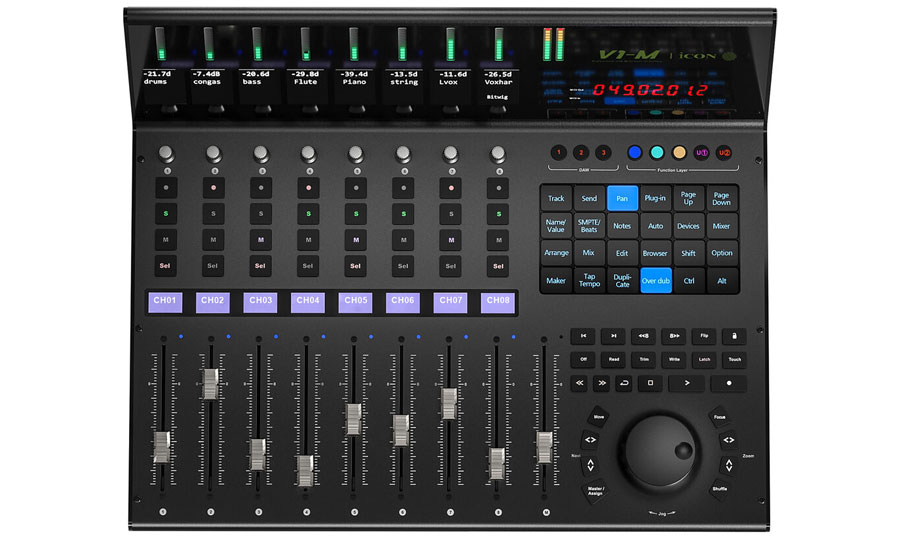Start playback with the play button
The image size is (900, 542).
686,383
